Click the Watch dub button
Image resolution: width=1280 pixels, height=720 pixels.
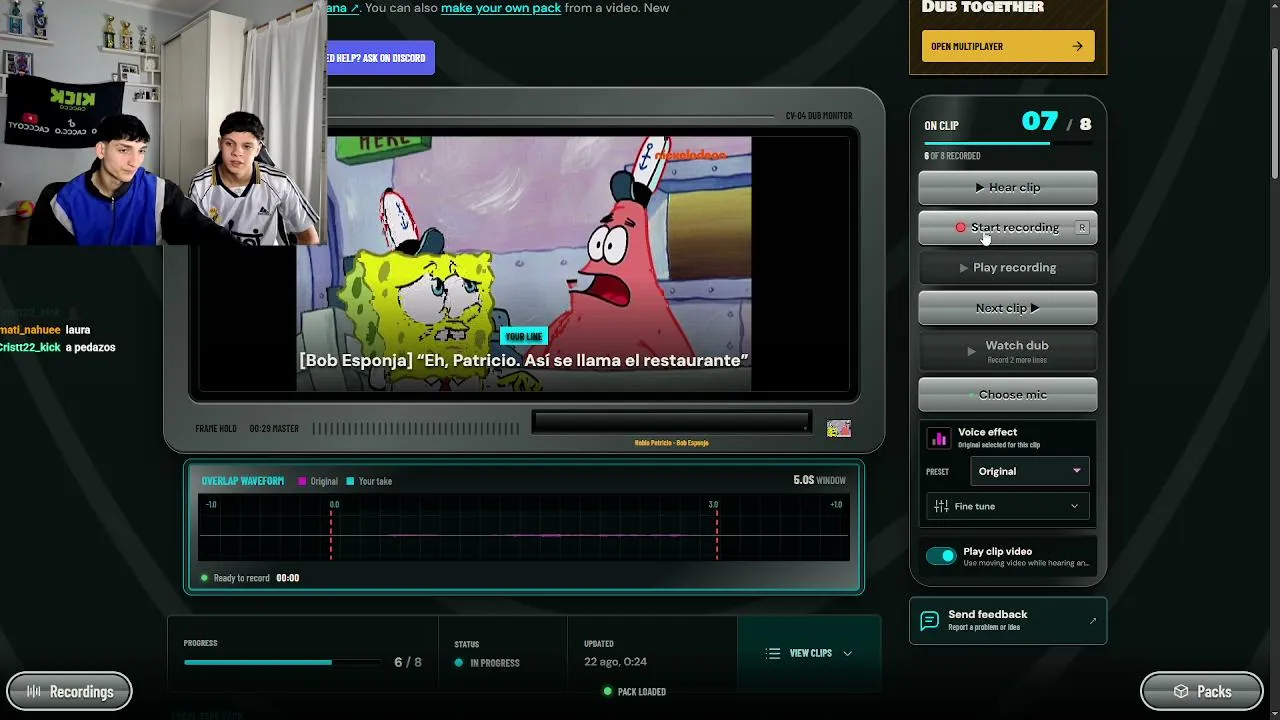[1007, 350]
